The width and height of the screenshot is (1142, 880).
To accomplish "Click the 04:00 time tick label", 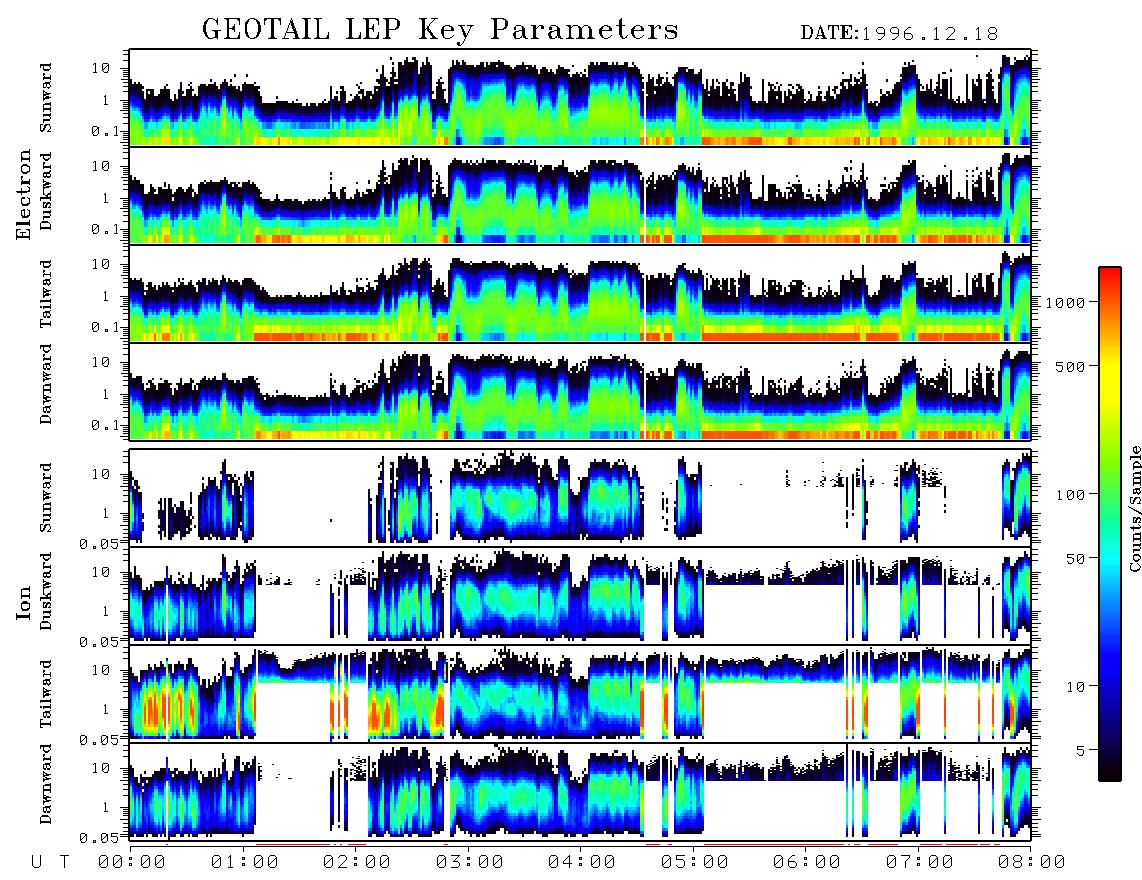I will (x=582, y=863).
